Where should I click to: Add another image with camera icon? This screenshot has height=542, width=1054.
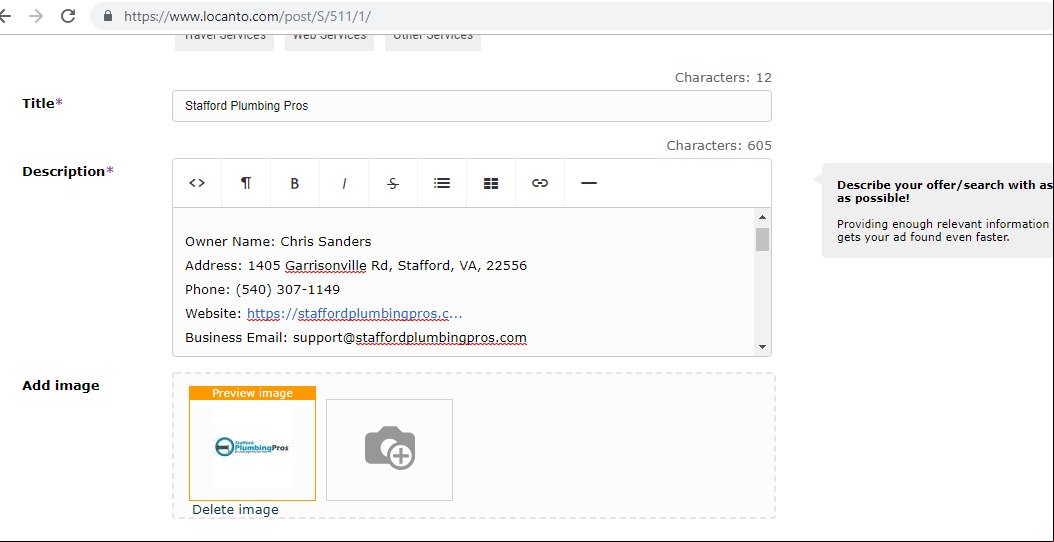389,449
